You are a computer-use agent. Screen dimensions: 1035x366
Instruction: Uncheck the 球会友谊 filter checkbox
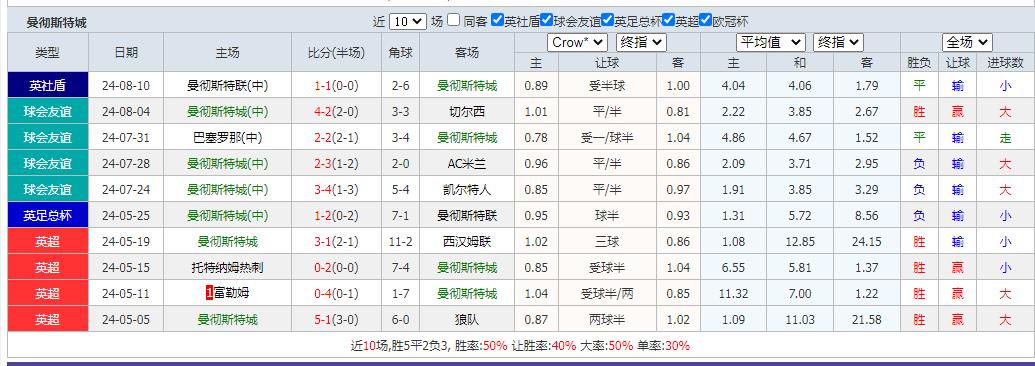[x=546, y=20]
